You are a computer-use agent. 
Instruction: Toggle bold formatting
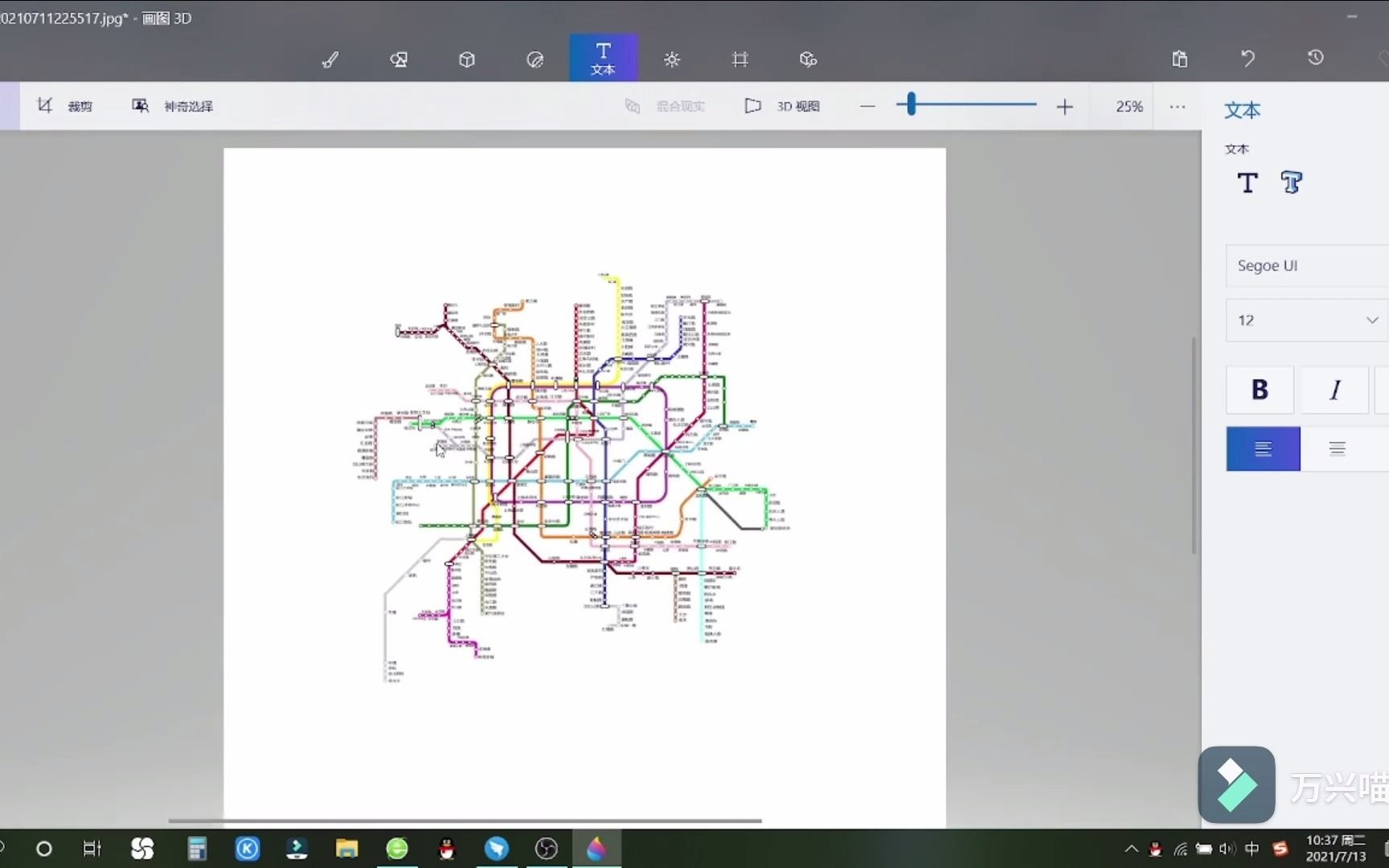click(x=1260, y=390)
